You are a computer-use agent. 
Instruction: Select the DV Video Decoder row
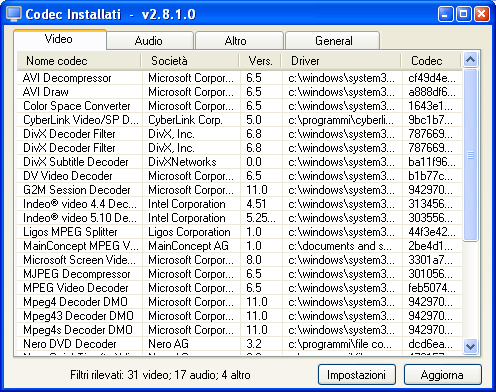[x=239, y=176]
